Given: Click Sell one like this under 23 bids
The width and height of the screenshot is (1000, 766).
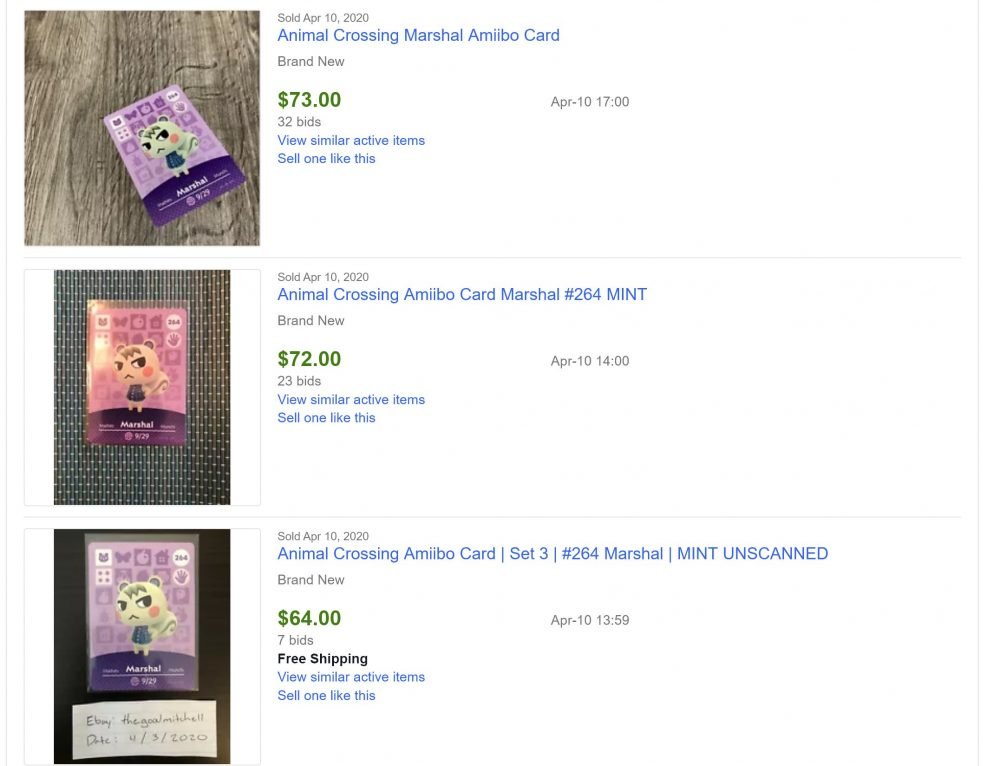Looking at the screenshot, I should 326,417.
